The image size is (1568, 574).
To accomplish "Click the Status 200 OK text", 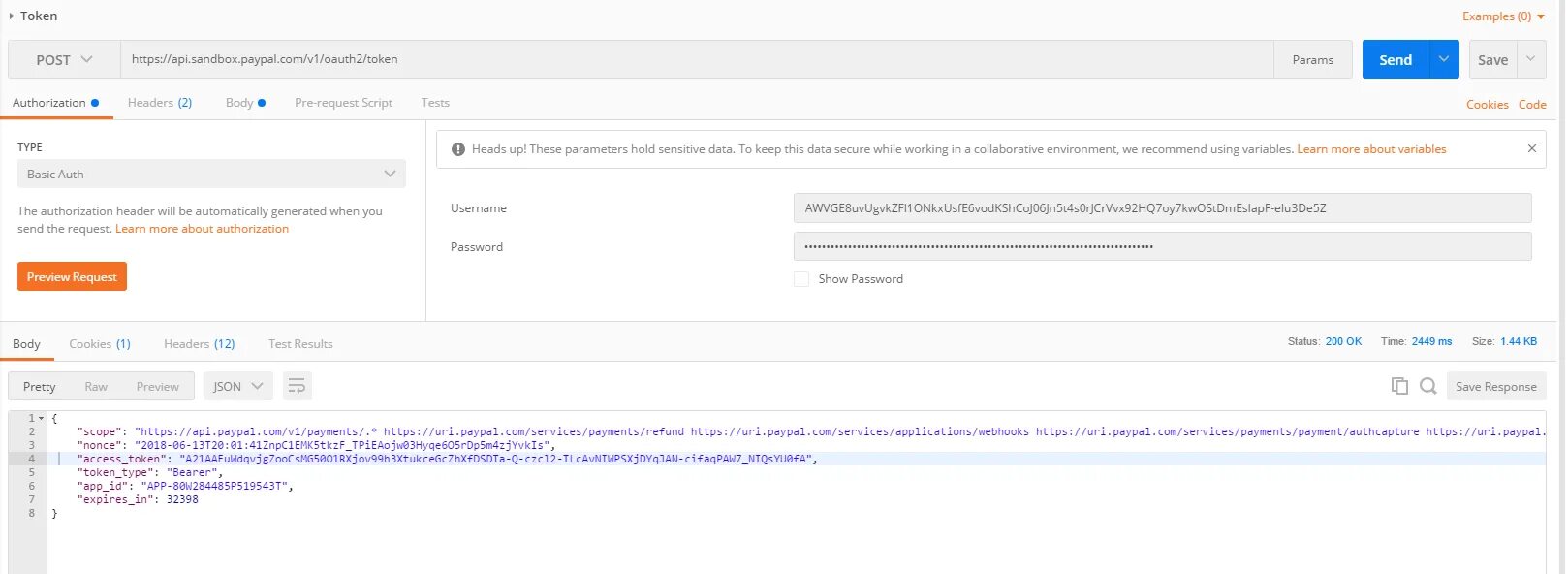I will click(x=1325, y=341).
